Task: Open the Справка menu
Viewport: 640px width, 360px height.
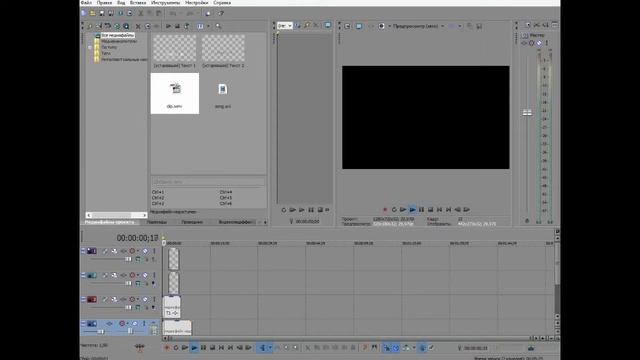Action: 222,2
